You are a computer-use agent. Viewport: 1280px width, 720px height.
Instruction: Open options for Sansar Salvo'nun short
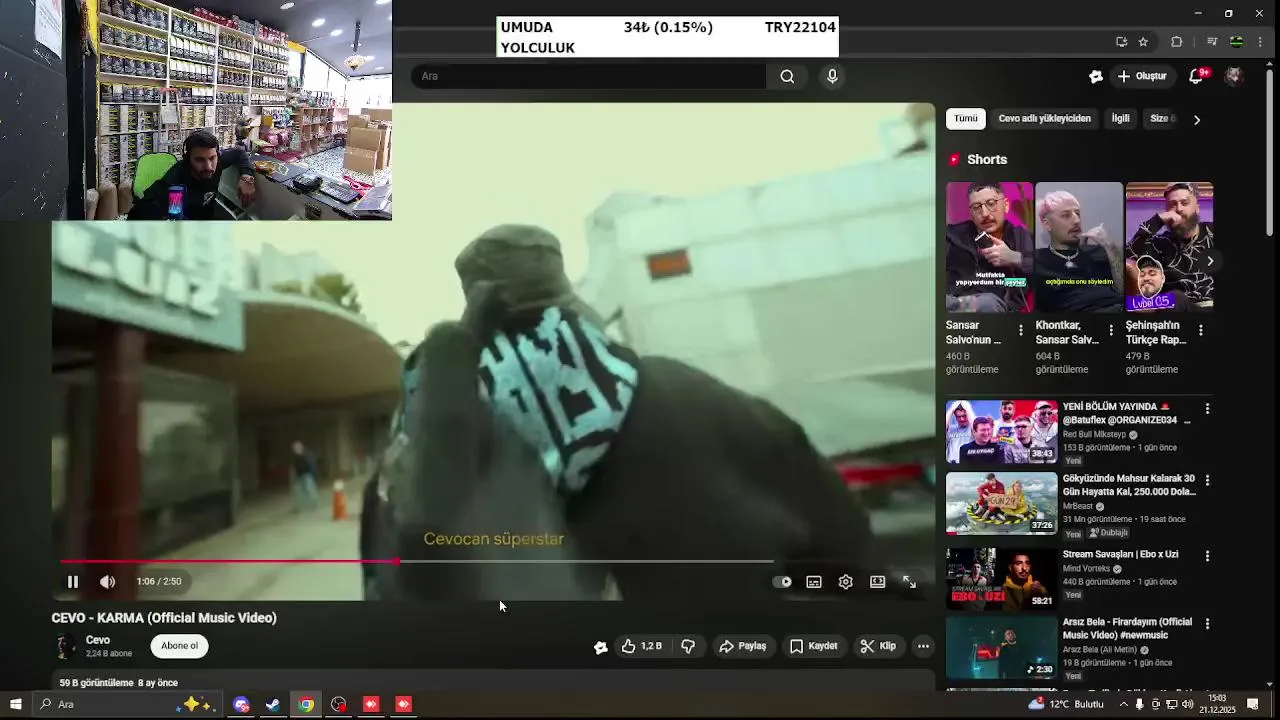coord(1020,330)
